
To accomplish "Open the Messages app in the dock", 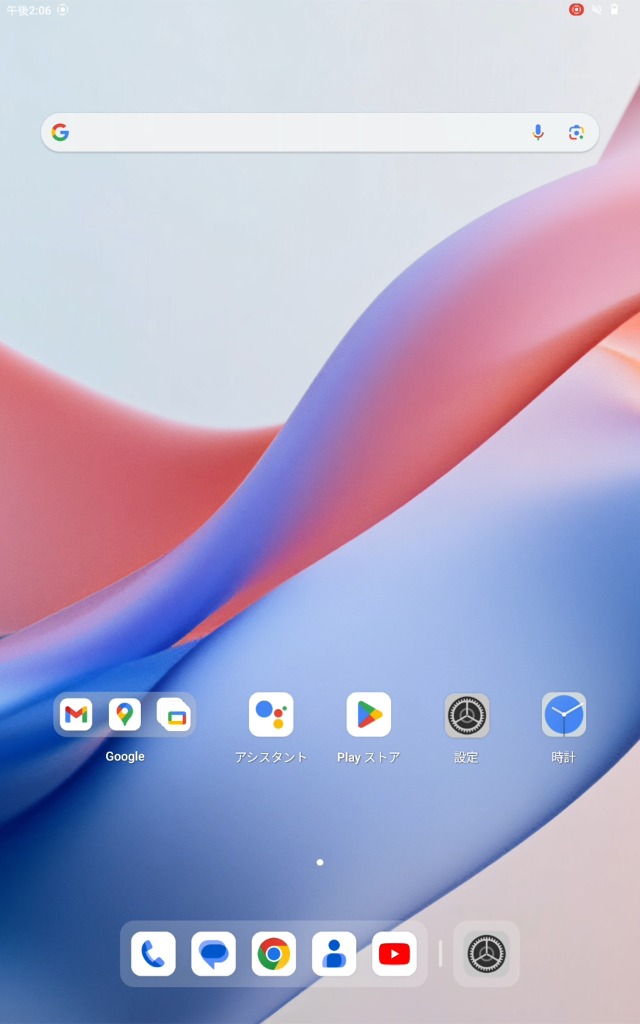I will pos(213,954).
